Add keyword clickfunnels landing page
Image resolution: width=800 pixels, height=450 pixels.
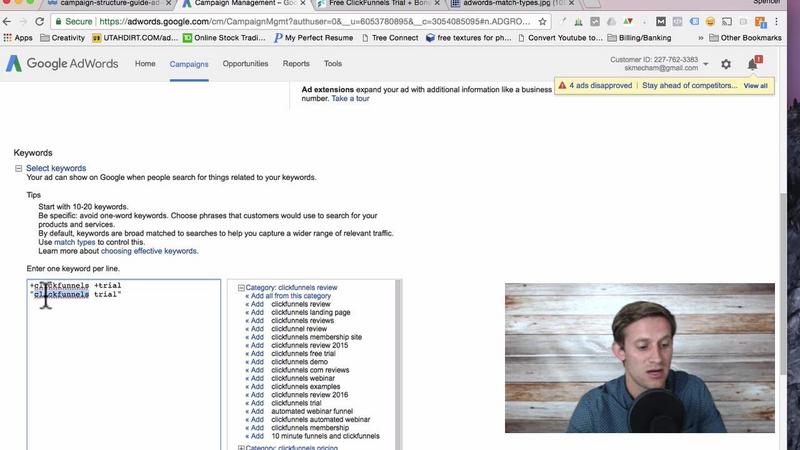click(255, 312)
